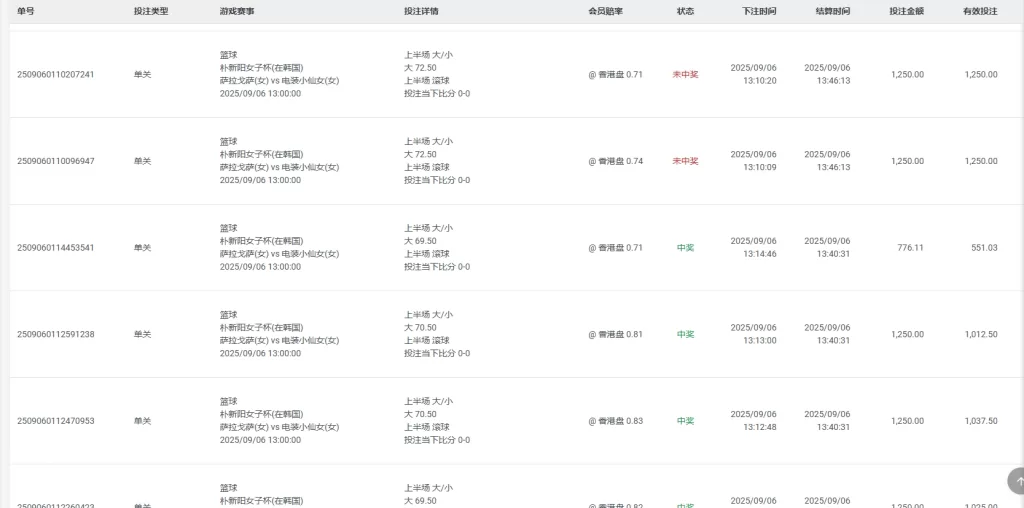The width and height of the screenshot is (1024, 508).
Task: Click the 有效投注 column header
Action: (980, 11)
